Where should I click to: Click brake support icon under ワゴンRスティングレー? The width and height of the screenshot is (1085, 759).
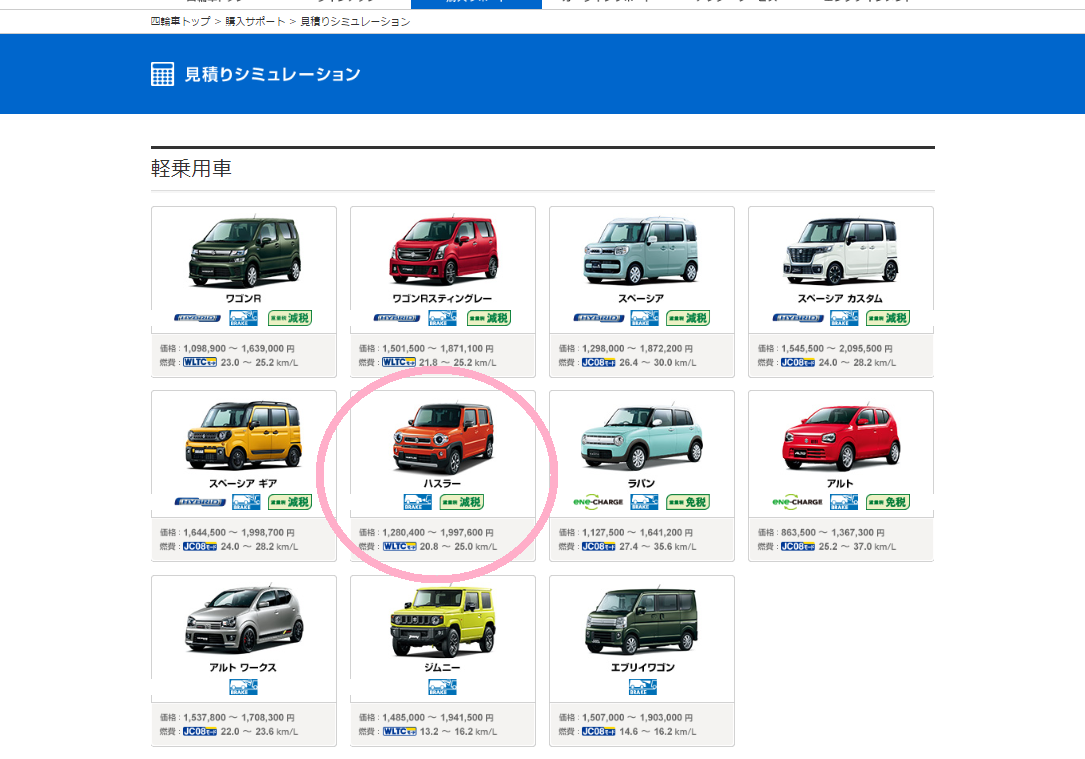pyautogui.click(x=443, y=318)
